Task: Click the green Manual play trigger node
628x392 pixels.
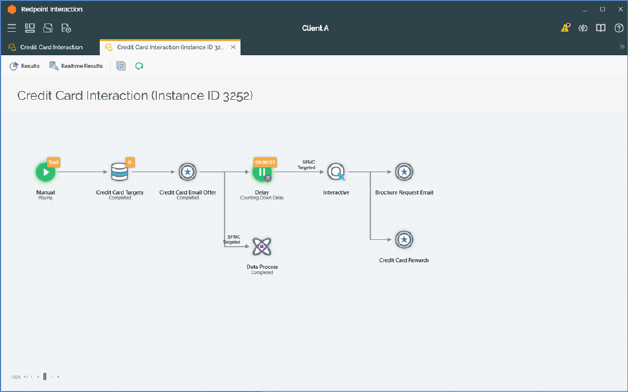Action: coord(45,172)
